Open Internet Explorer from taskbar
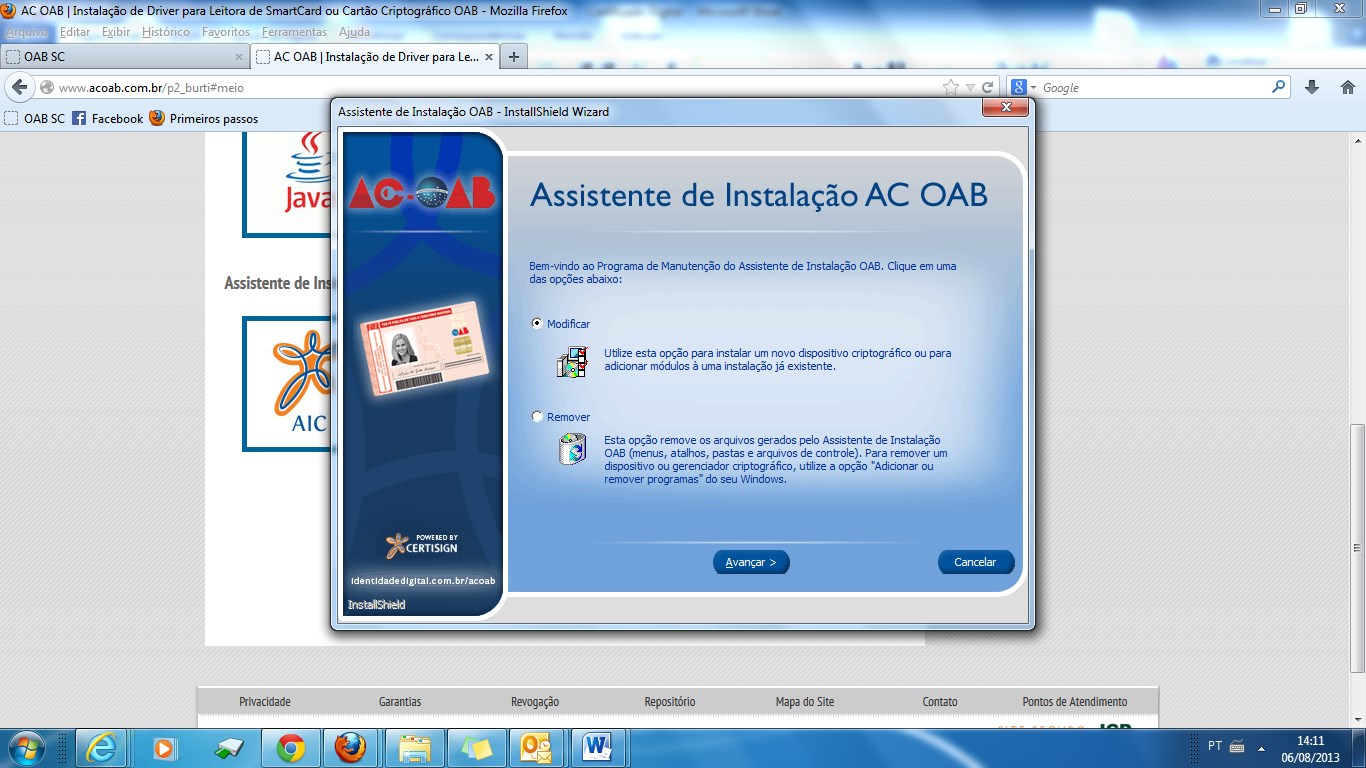Viewport: 1366px width, 768px height. [101, 747]
